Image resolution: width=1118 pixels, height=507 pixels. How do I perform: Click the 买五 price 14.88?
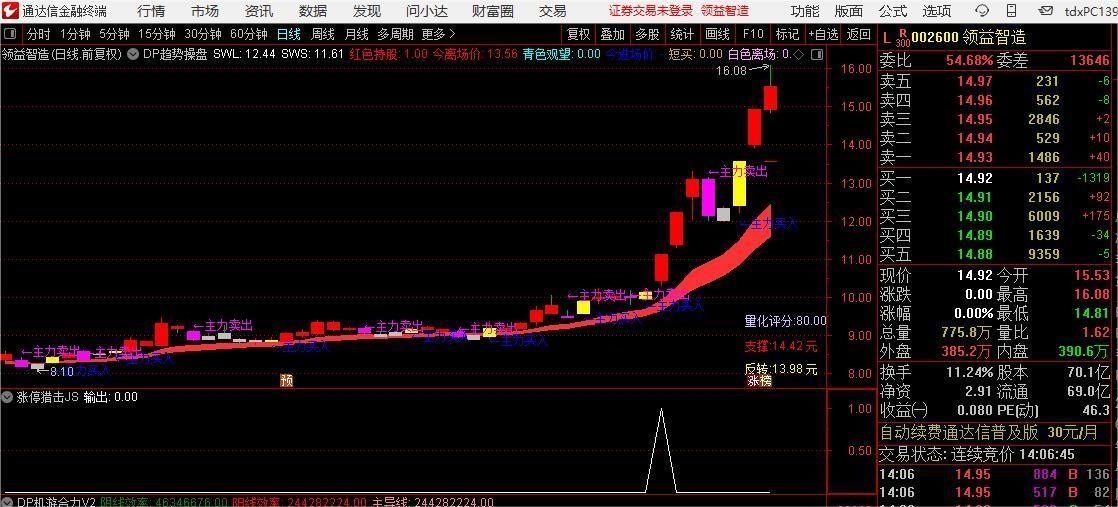point(975,254)
